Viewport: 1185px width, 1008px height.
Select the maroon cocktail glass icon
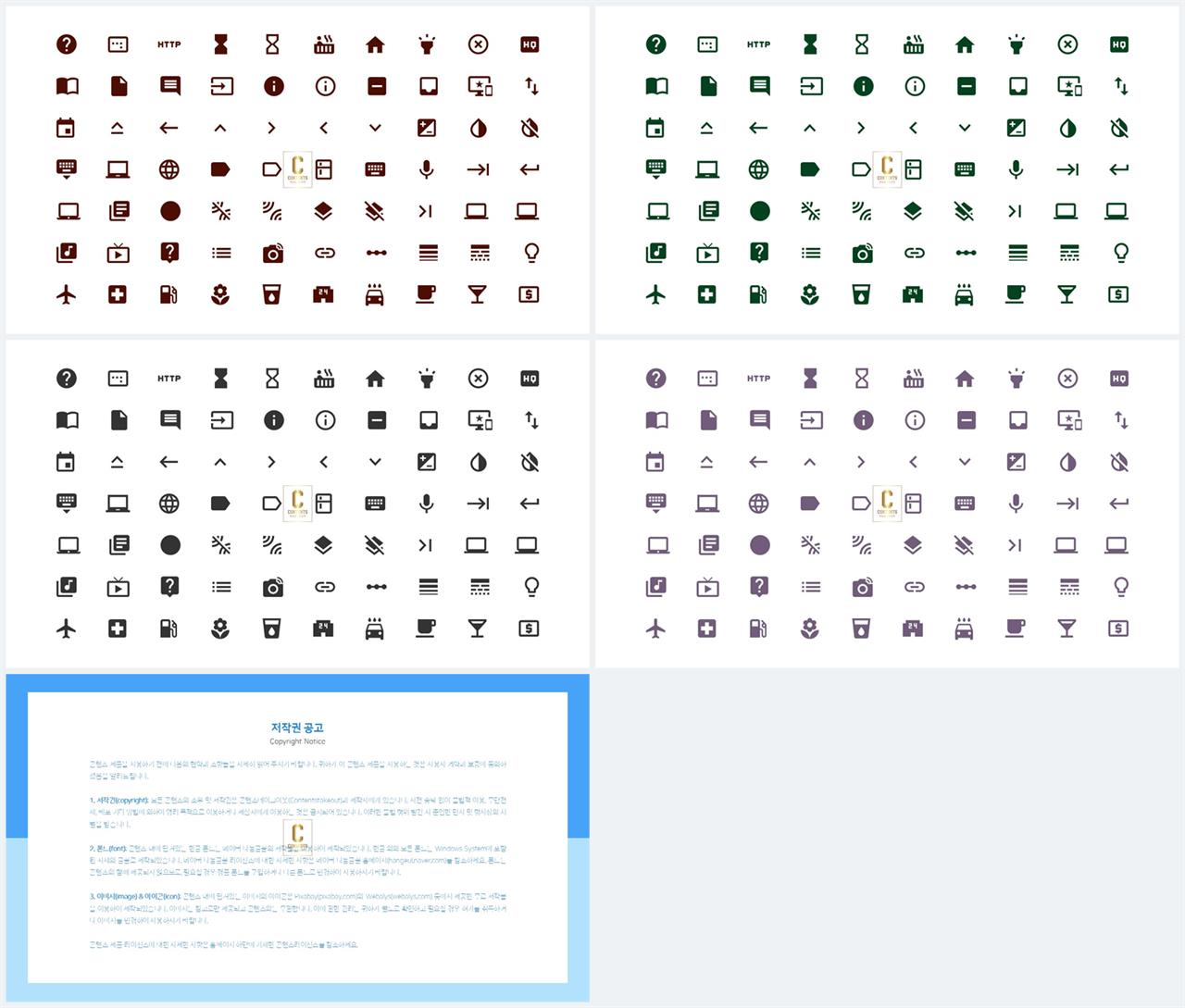[x=478, y=294]
